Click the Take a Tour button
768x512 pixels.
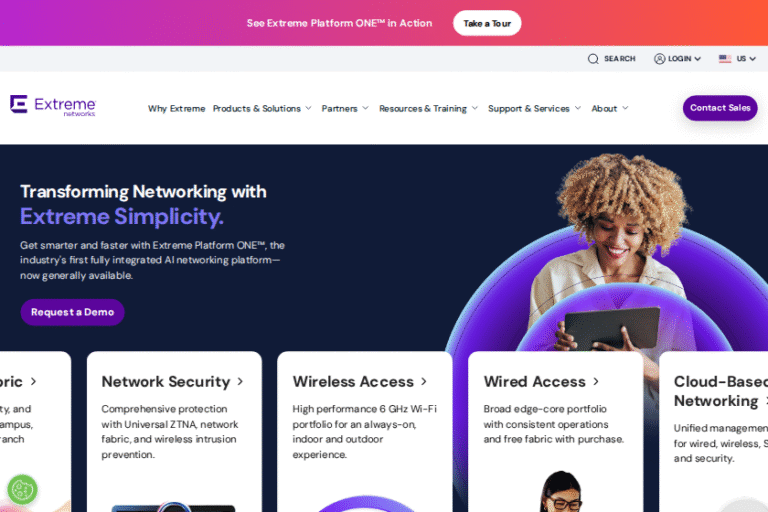(x=487, y=23)
